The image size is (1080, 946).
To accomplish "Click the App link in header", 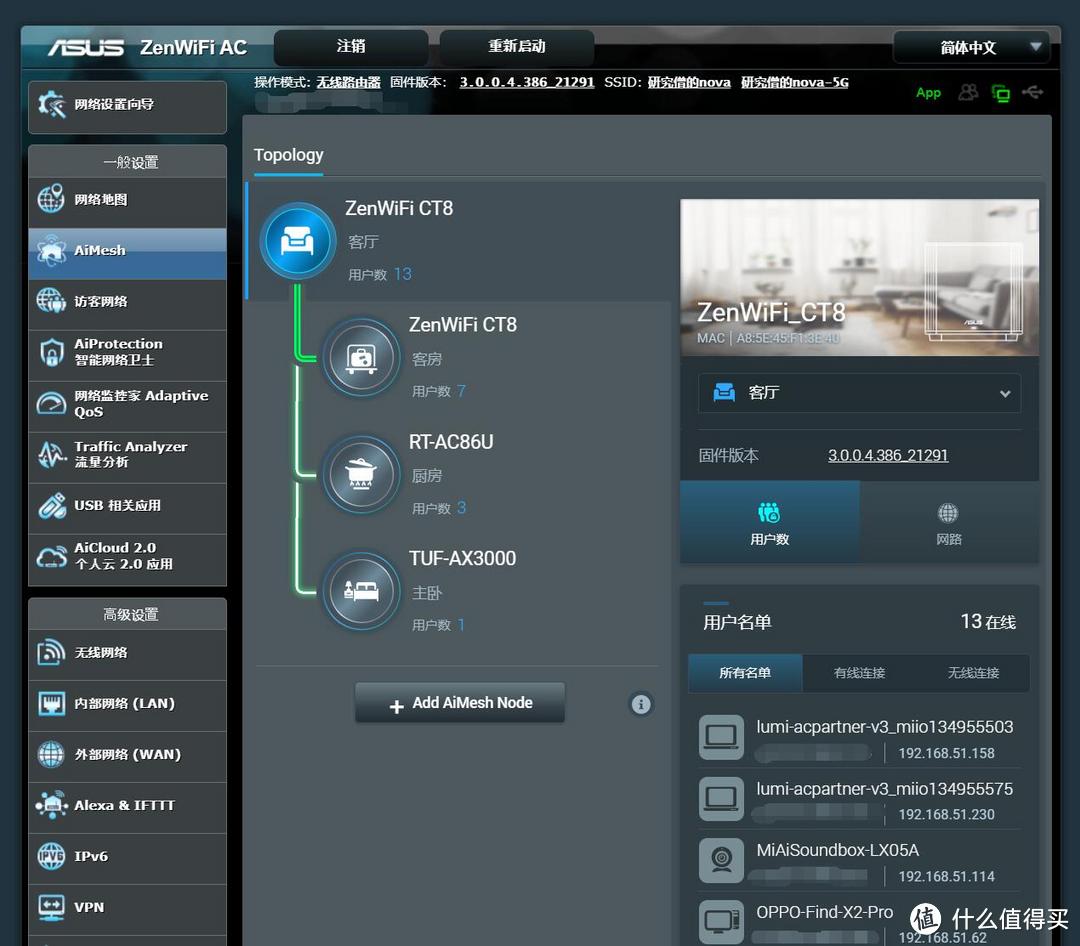I will (x=928, y=93).
